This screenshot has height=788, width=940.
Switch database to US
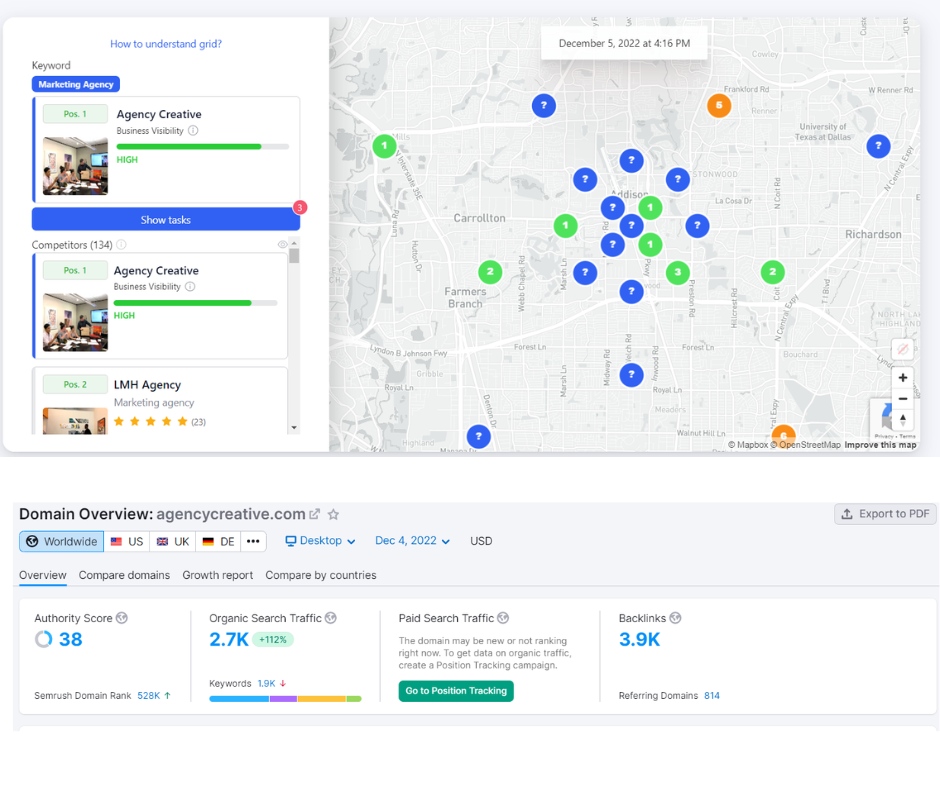pos(127,542)
